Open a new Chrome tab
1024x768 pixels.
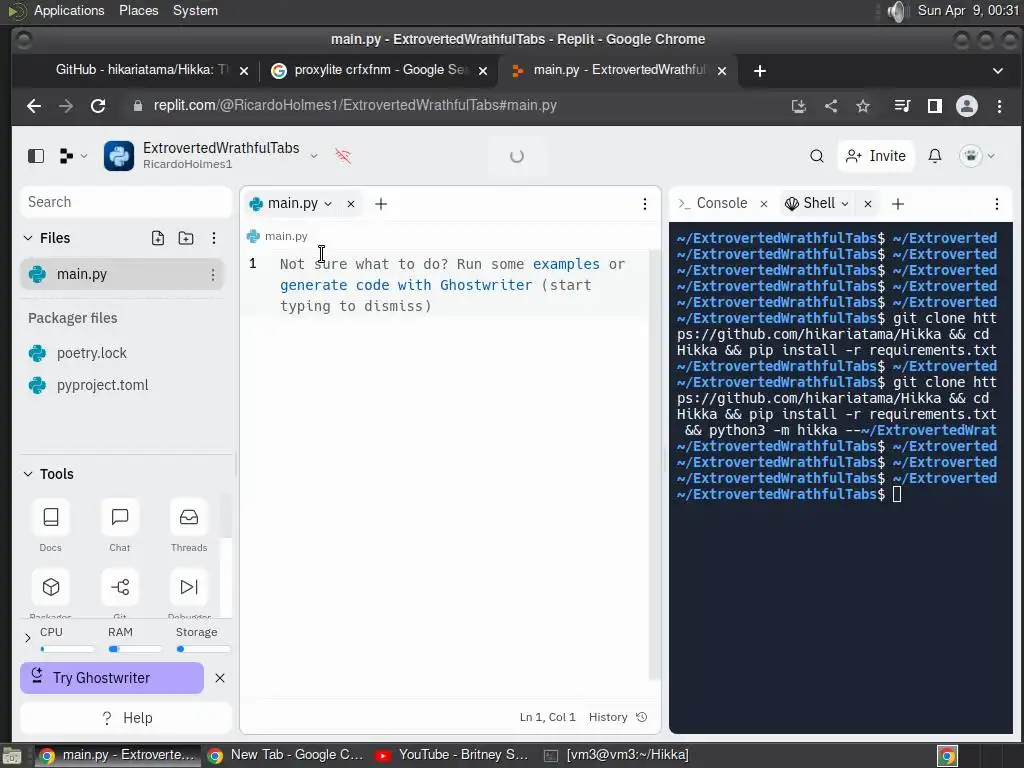click(760, 71)
